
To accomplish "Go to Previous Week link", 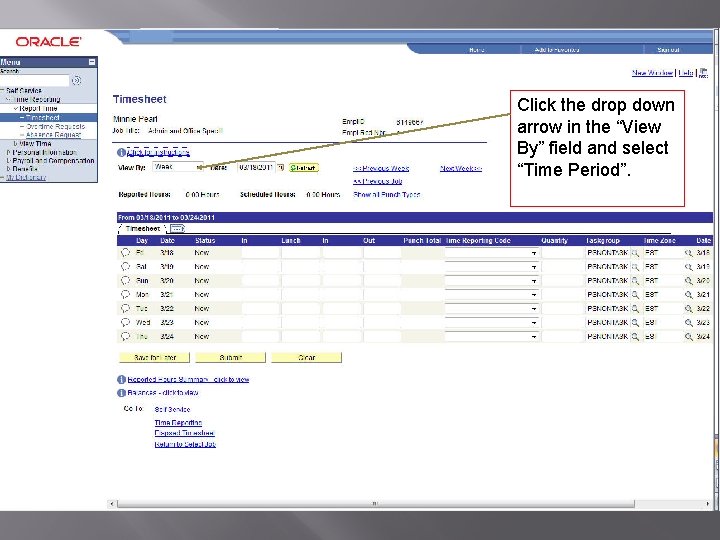I will 381,169.
